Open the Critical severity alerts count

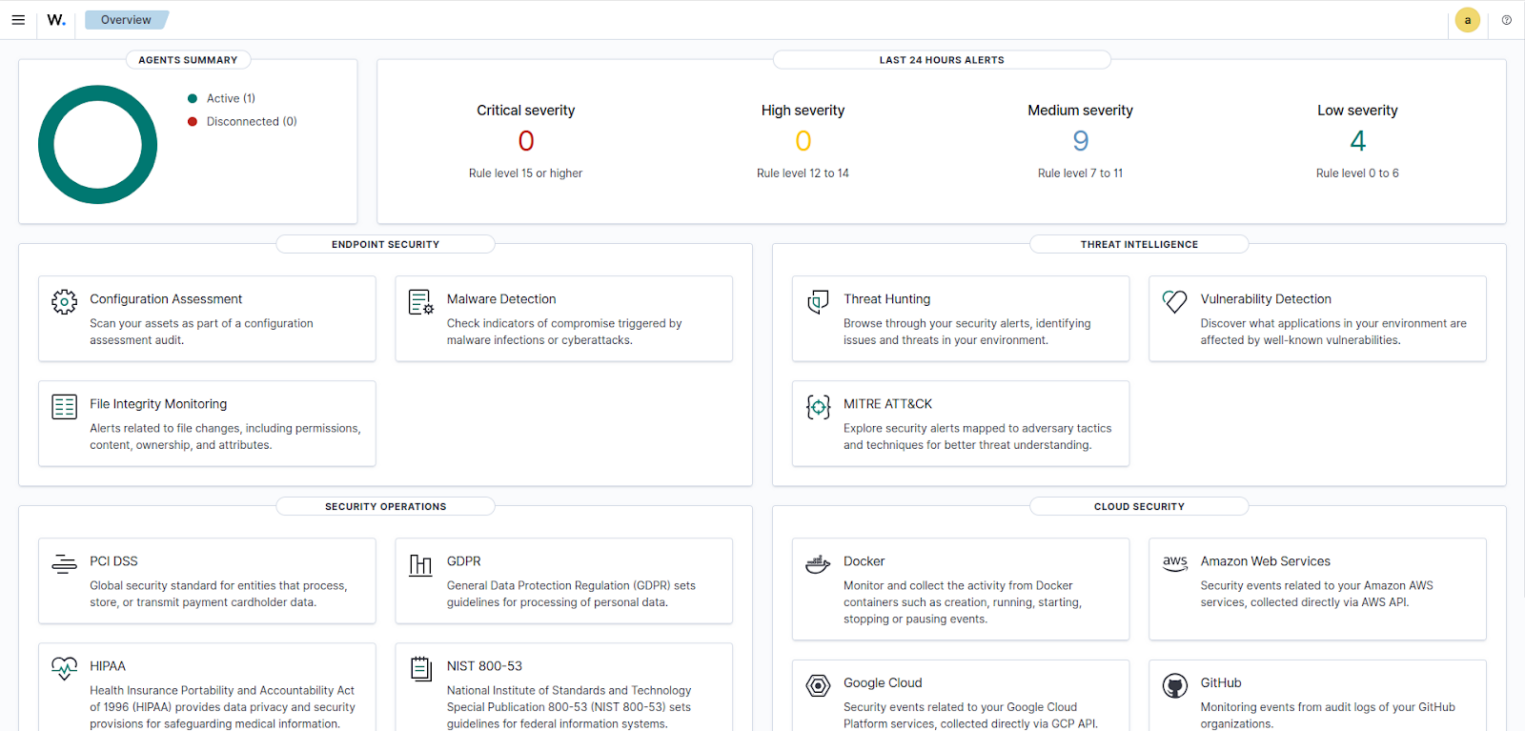point(526,141)
